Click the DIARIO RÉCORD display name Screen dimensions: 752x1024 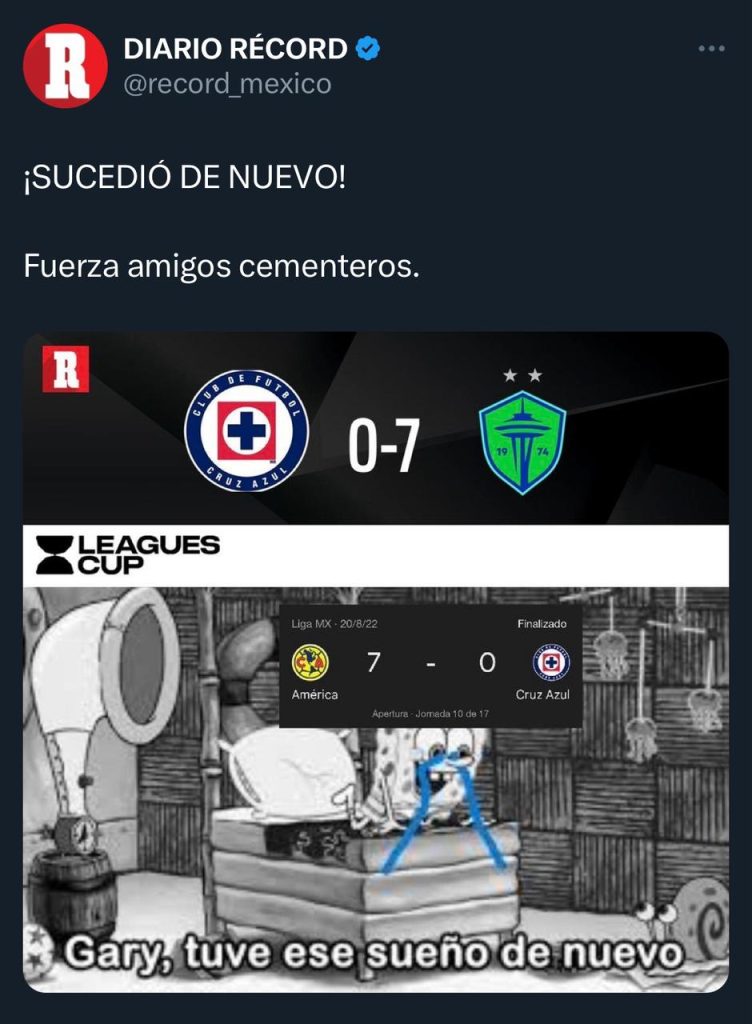235,49
